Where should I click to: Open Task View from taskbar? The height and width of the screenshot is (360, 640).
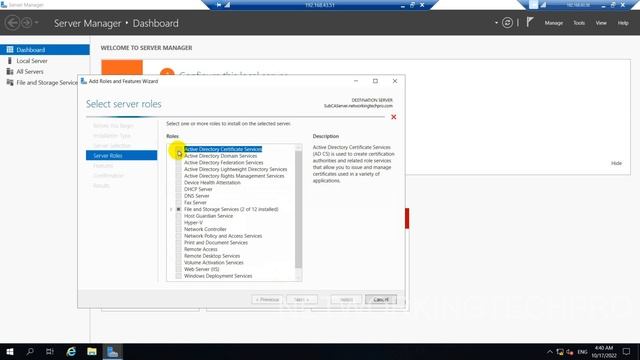point(50,351)
